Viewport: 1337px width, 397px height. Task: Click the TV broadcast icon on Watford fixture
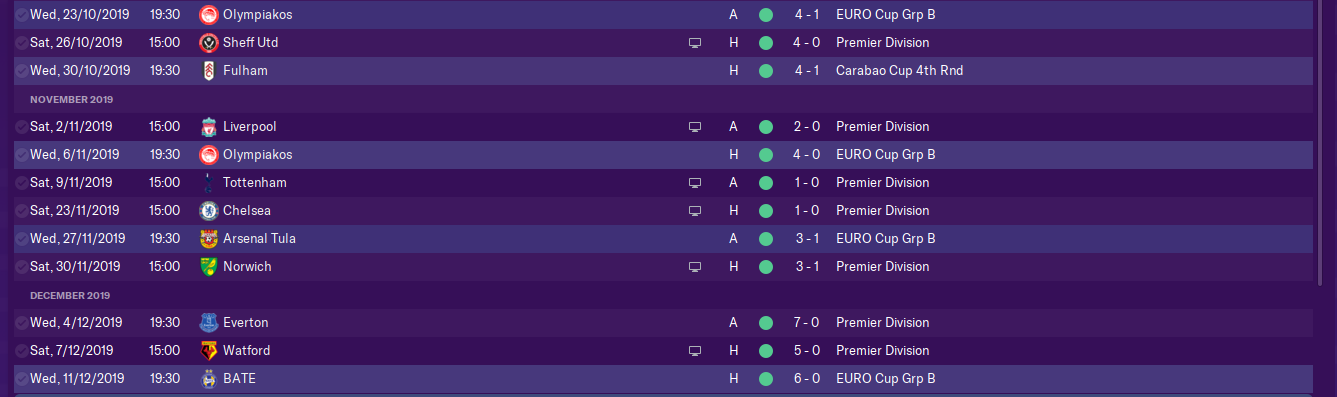click(x=695, y=351)
